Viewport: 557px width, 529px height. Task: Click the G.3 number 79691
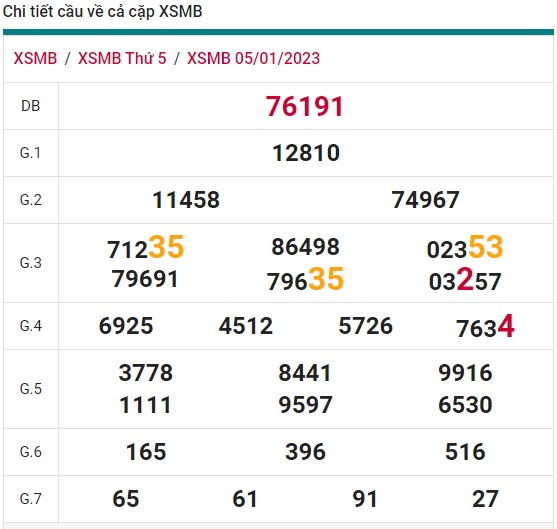point(145,279)
